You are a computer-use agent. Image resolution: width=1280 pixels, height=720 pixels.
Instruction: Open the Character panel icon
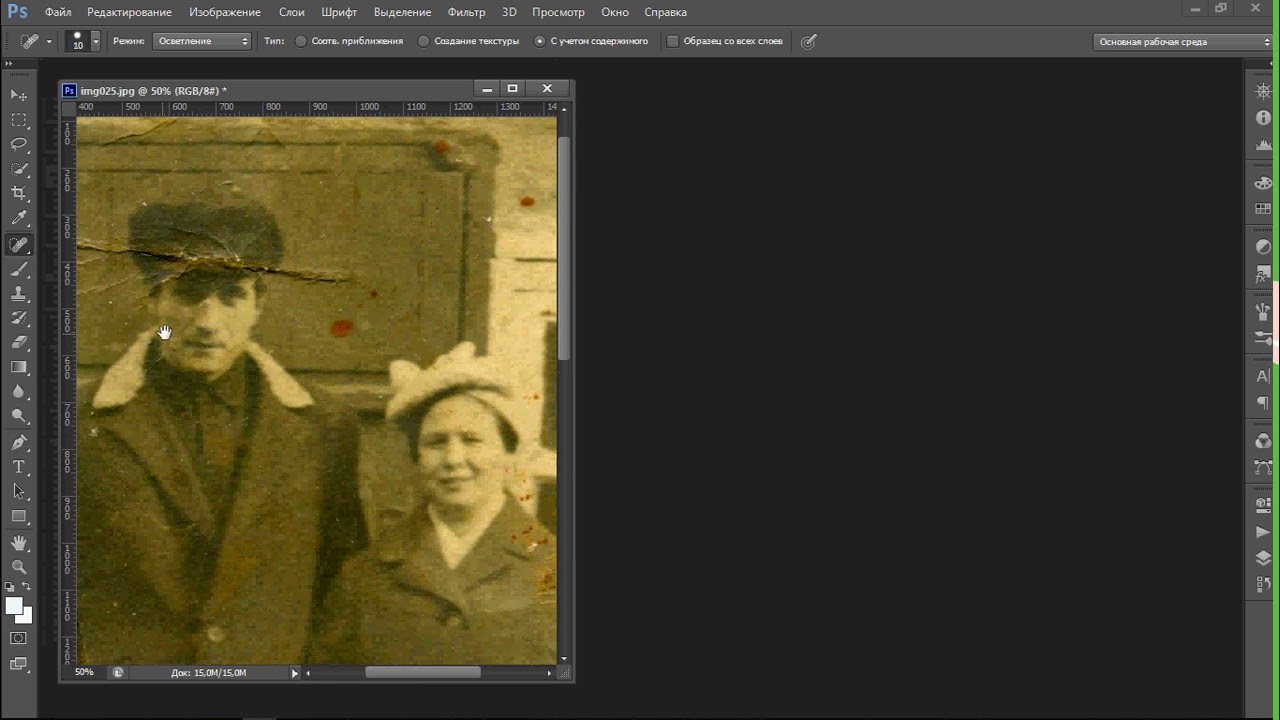[1263, 377]
